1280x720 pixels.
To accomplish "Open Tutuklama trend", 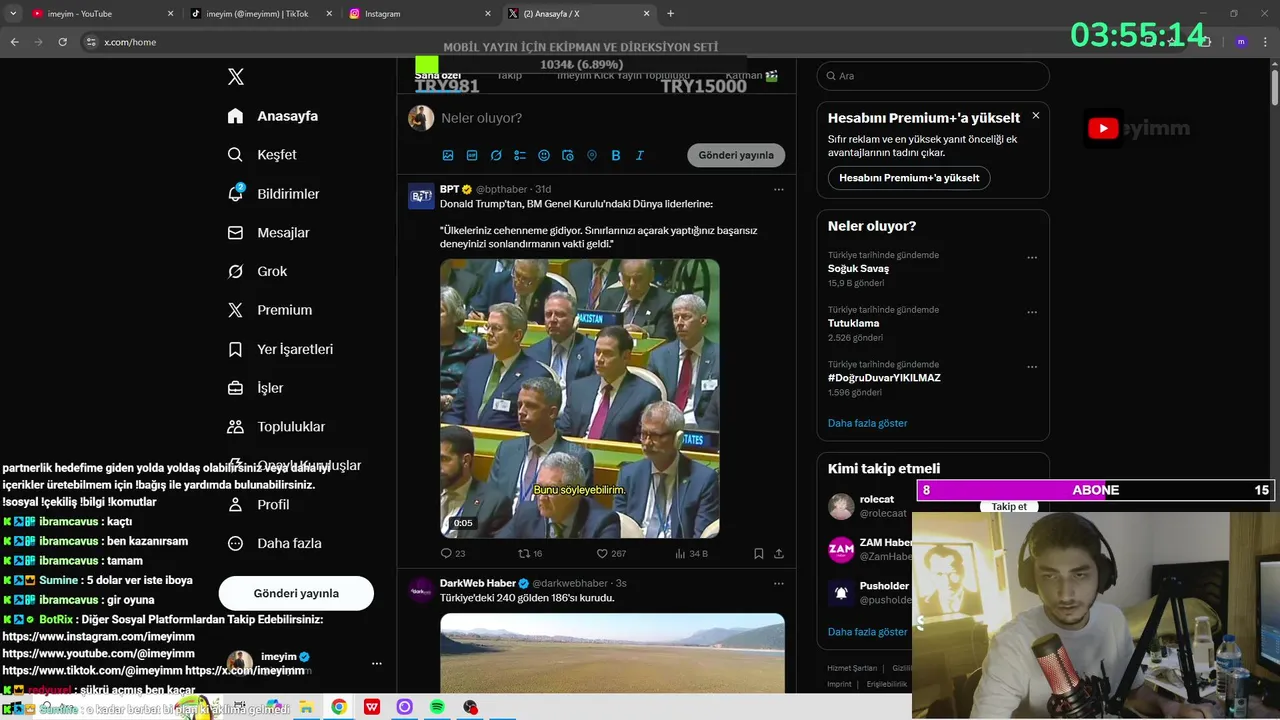I will tap(853, 324).
